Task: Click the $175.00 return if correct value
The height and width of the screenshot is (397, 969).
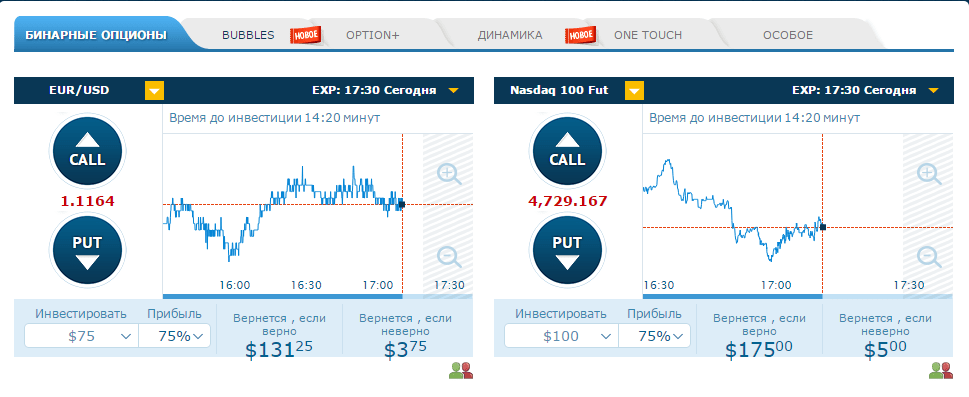Action: click(759, 349)
